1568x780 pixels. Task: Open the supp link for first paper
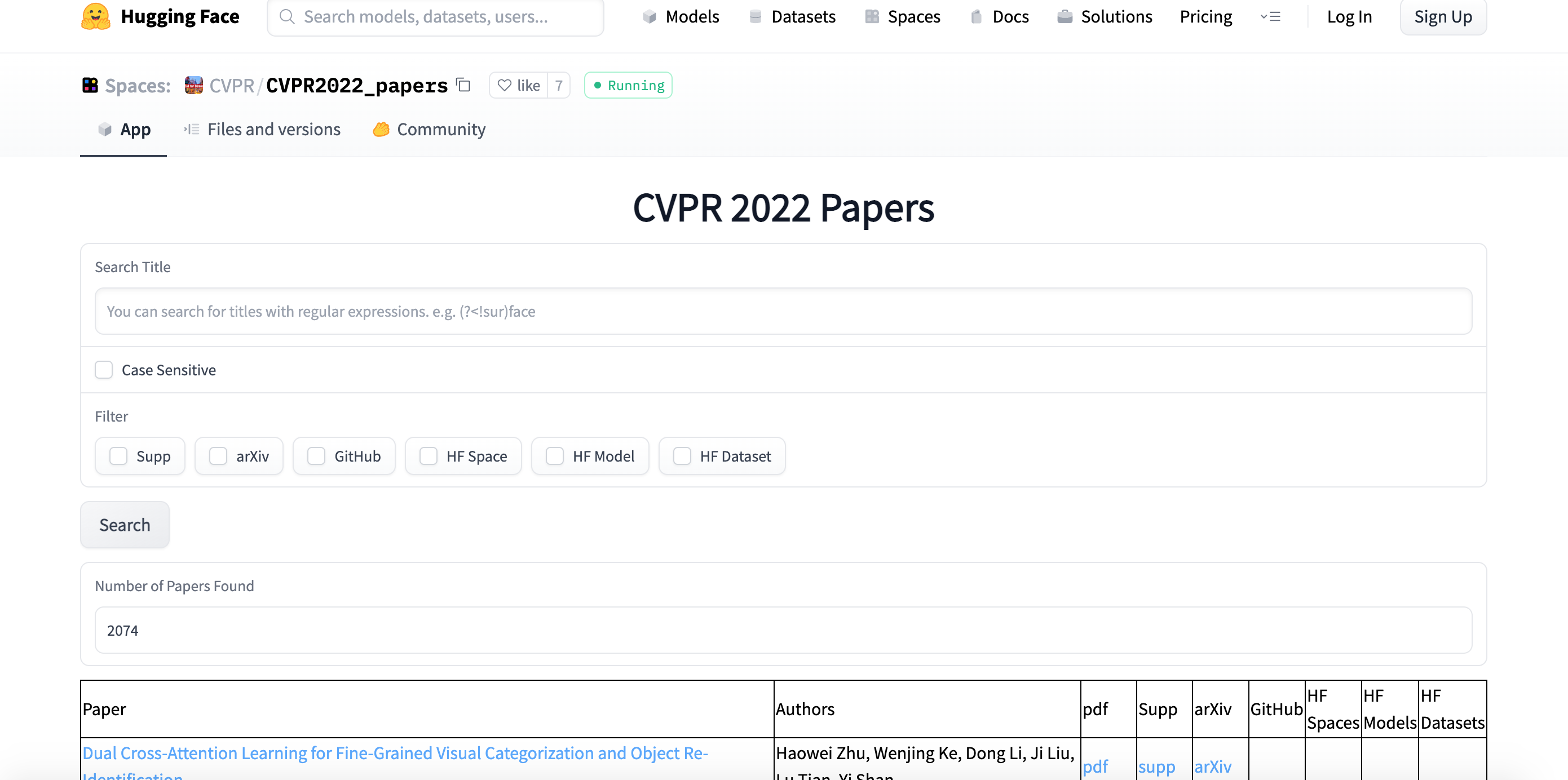[1156, 766]
